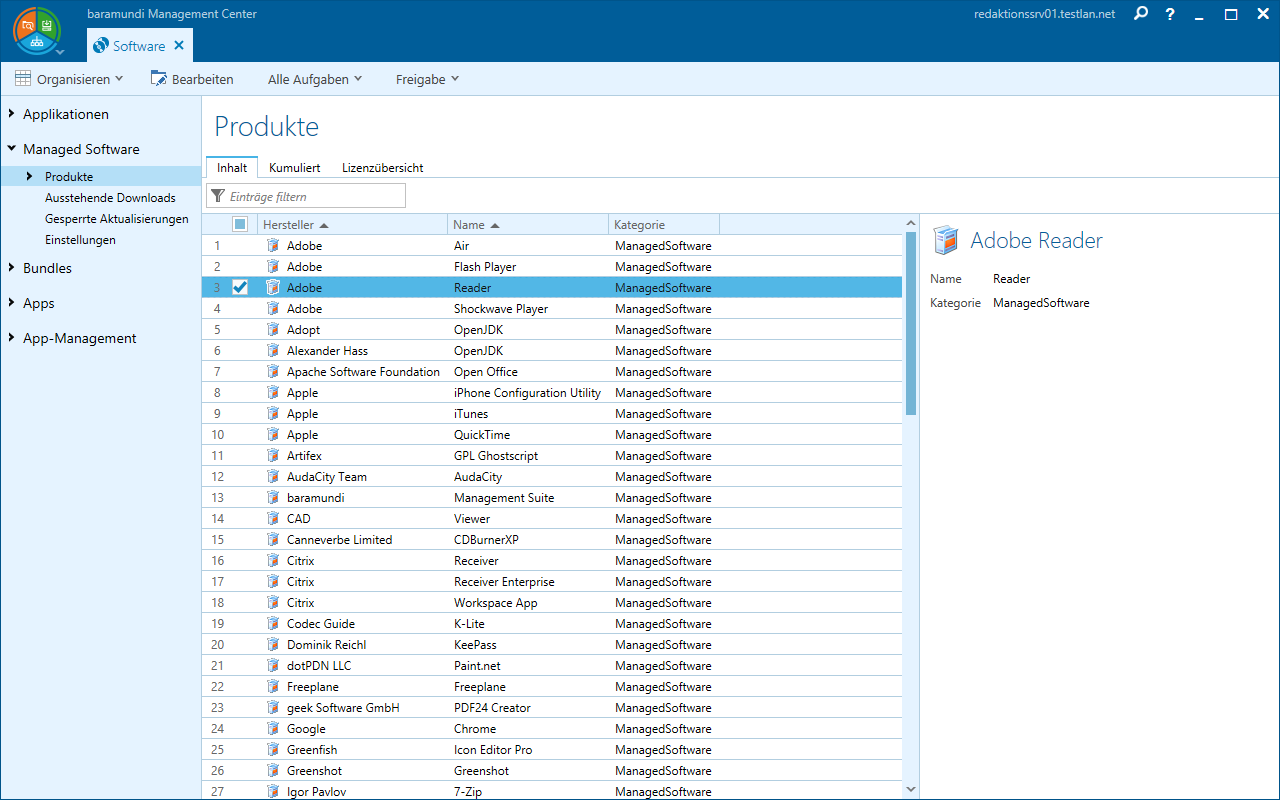Screen dimensions: 1280x800
Task: Click the filter funnel icon
Action: pos(218,197)
